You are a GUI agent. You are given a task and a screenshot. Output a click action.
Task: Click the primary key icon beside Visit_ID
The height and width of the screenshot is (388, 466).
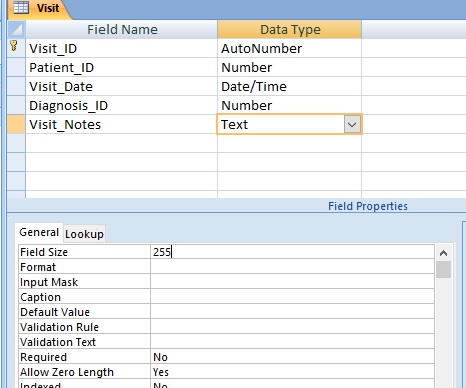click(x=14, y=46)
